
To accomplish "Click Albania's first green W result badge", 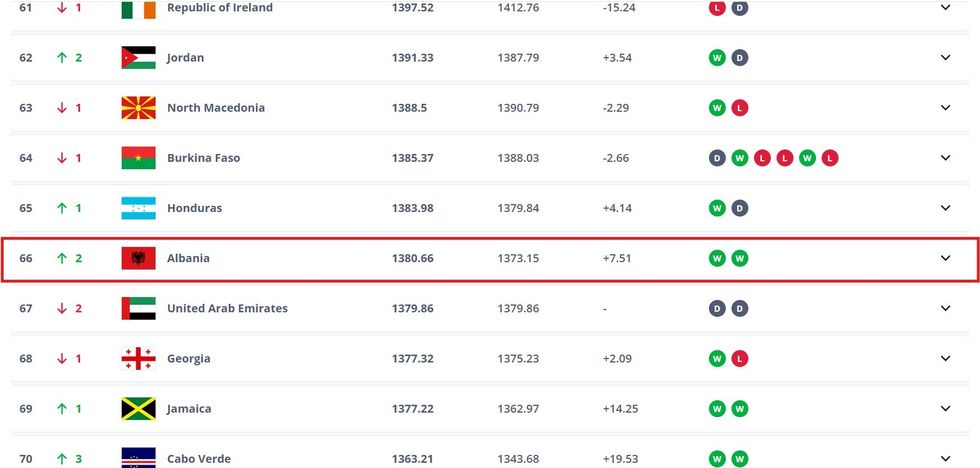I will [x=717, y=258].
